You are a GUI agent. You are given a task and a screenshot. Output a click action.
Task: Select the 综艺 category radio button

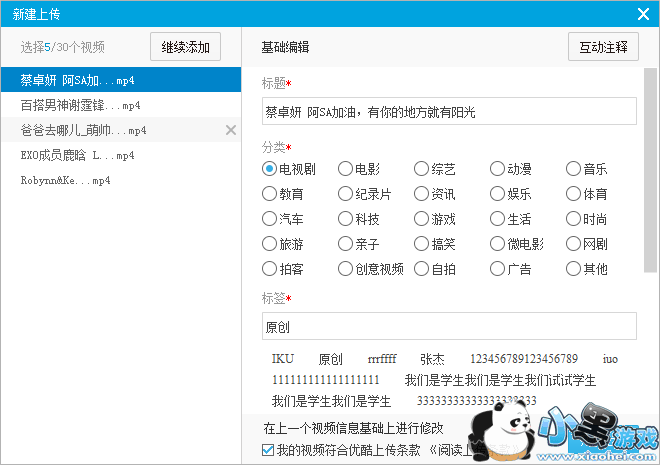[421, 169]
